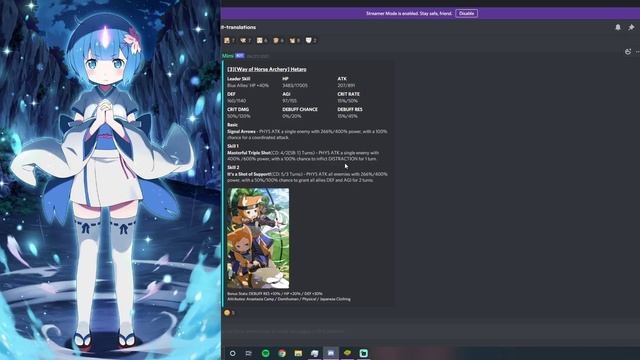This screenshot has width=640, height=360.
Task: Open Task View on the taskbar
Action: click(249, 353)
